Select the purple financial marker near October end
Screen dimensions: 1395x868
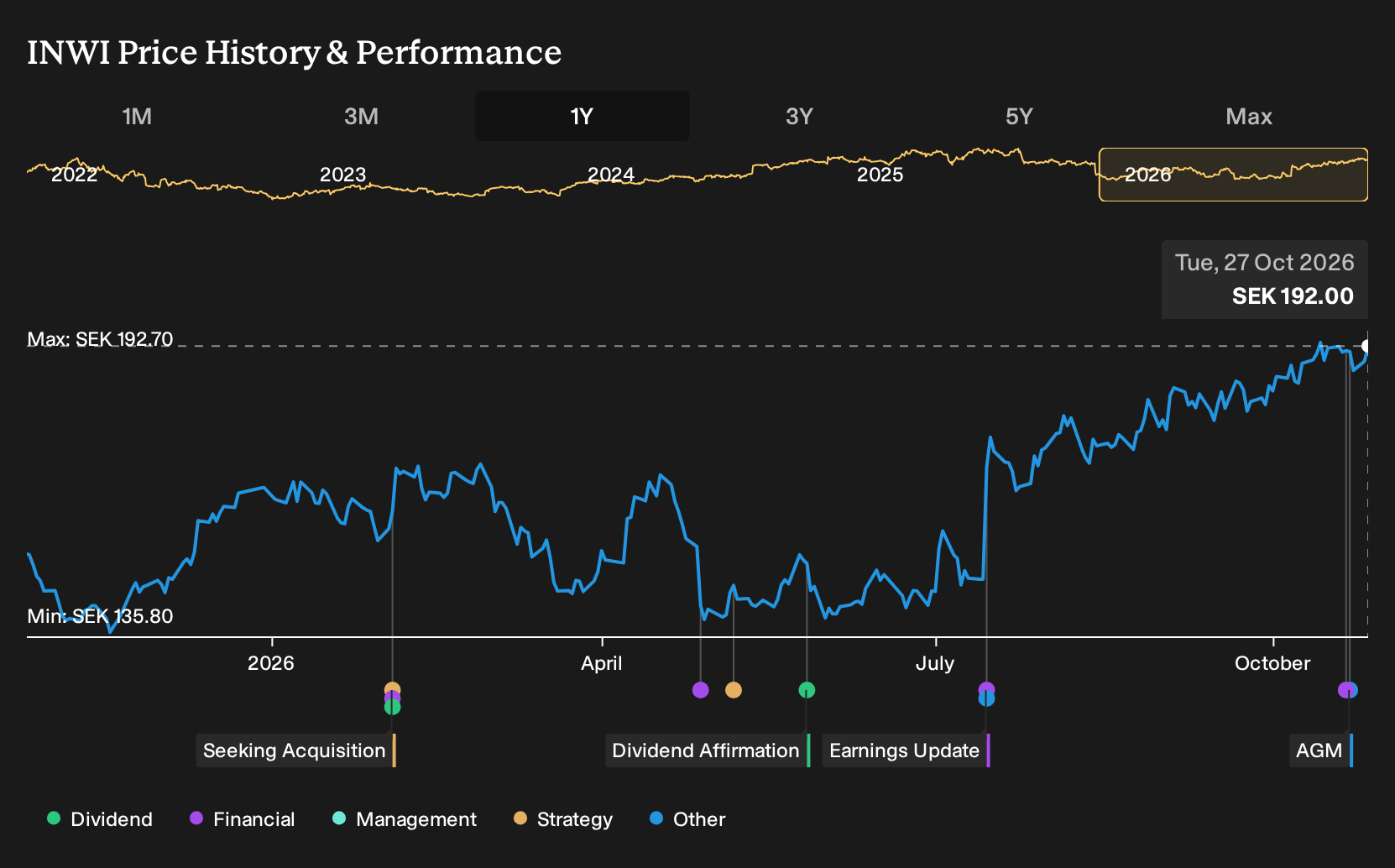pyautogui.click(x=1344, y=690)
